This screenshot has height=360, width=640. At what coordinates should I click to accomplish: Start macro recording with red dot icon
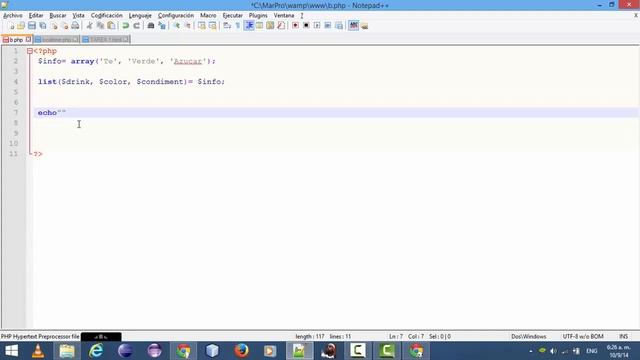click(x=295, y=26)
